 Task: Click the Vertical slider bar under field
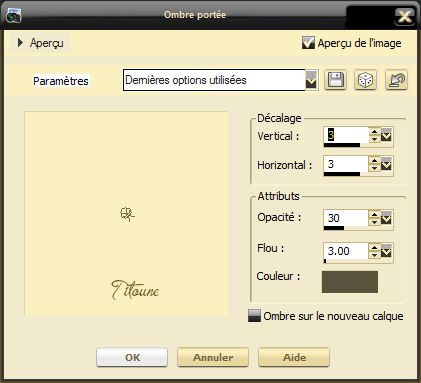tap(358, 145)
